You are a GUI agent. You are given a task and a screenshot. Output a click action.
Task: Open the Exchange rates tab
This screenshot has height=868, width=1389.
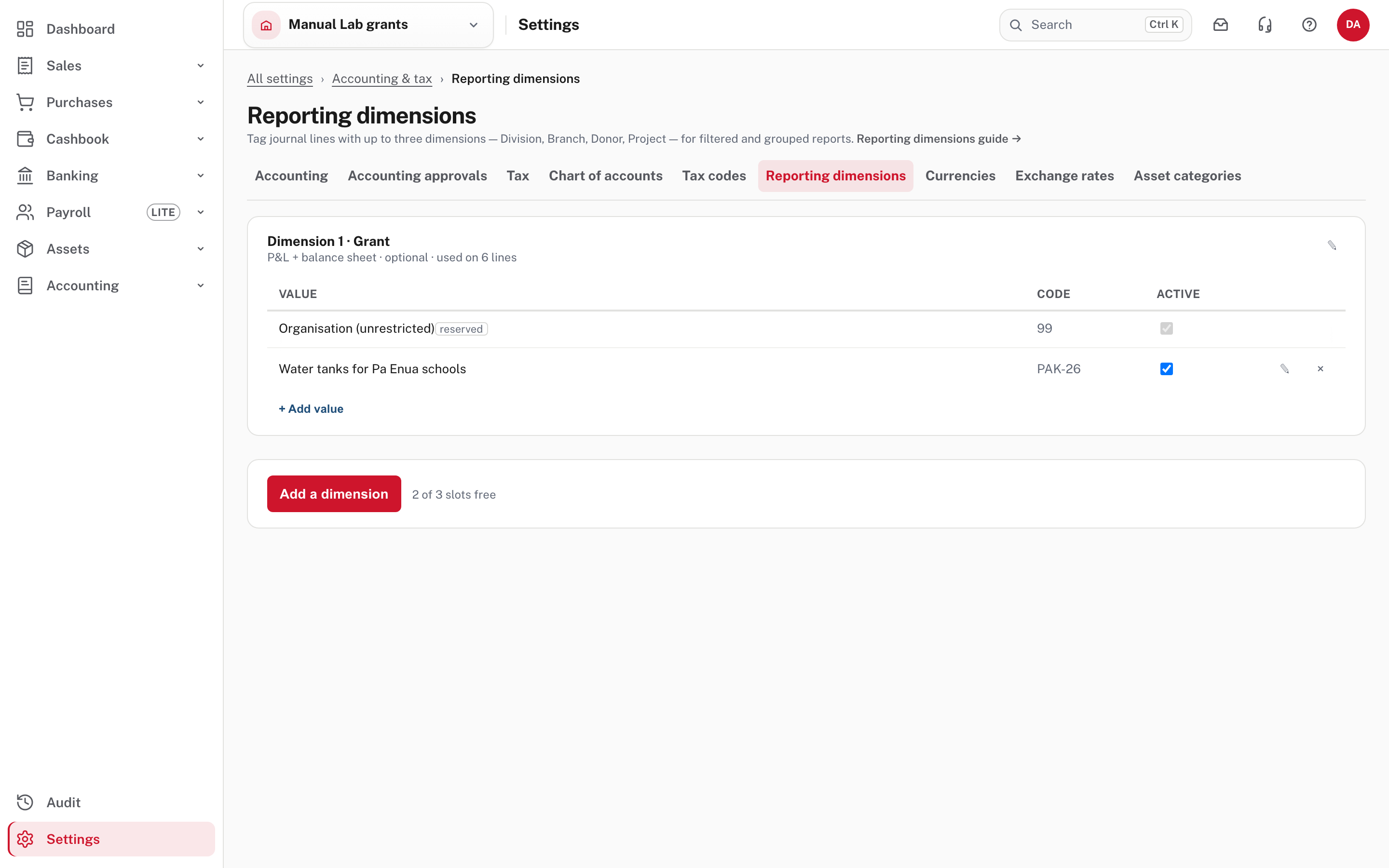[1064, 176]
